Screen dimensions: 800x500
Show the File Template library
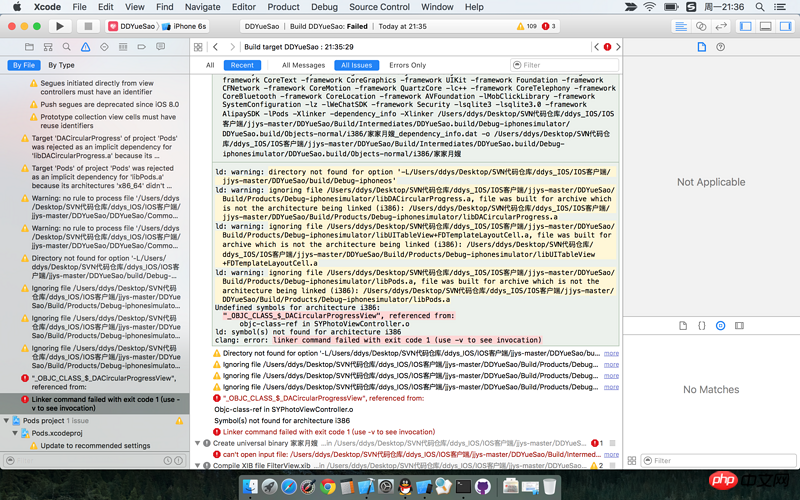(683, 326)
